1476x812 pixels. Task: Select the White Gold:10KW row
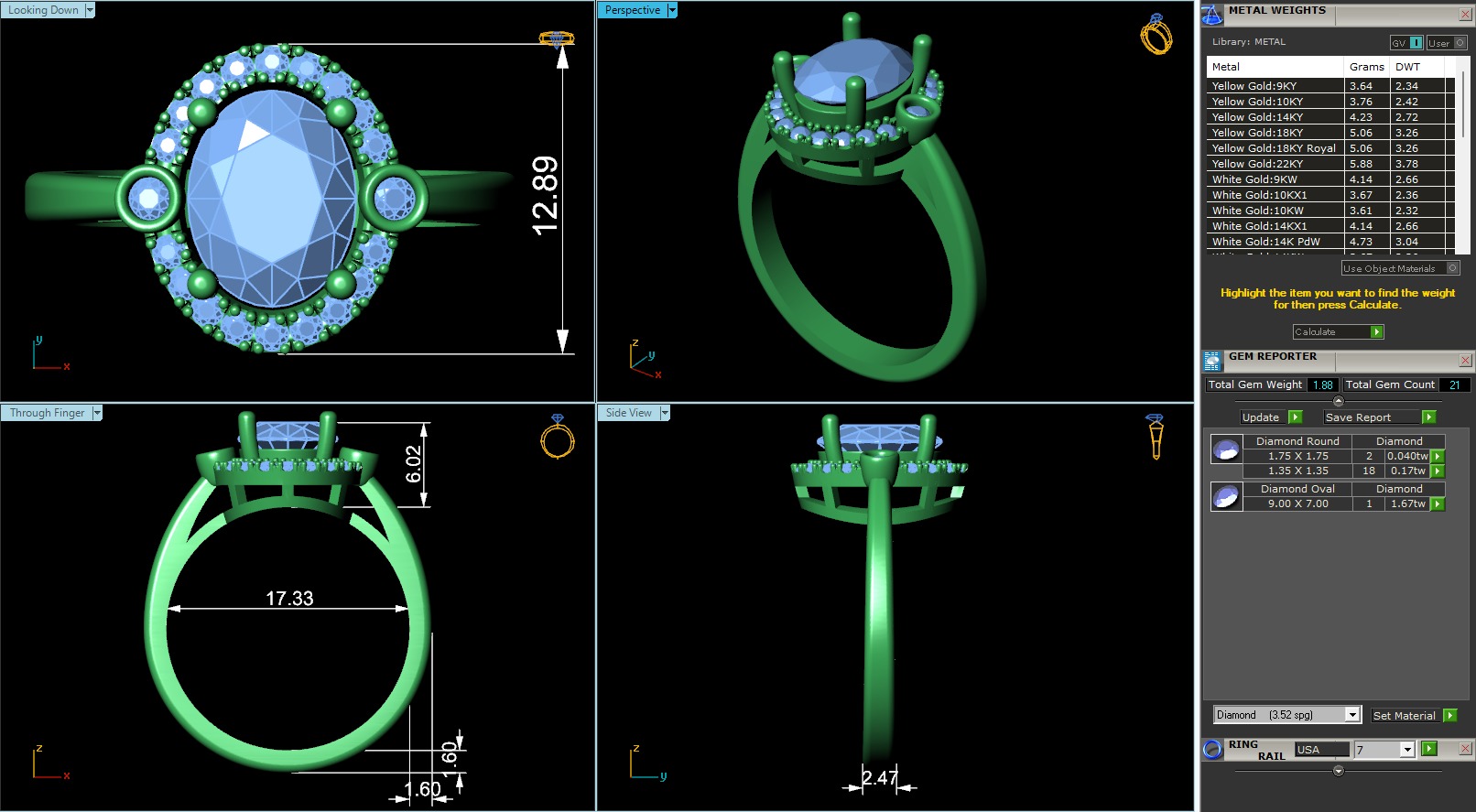[1330, 211]
